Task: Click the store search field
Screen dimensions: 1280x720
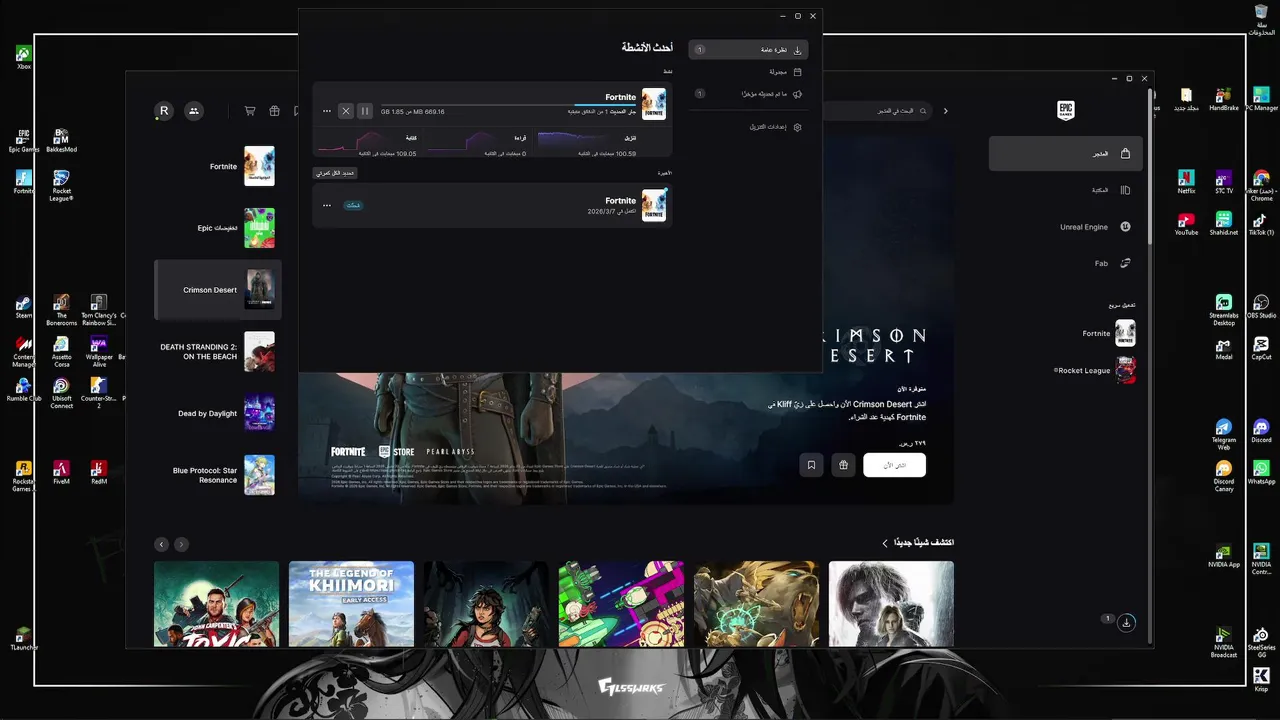Action: [878, 111]
